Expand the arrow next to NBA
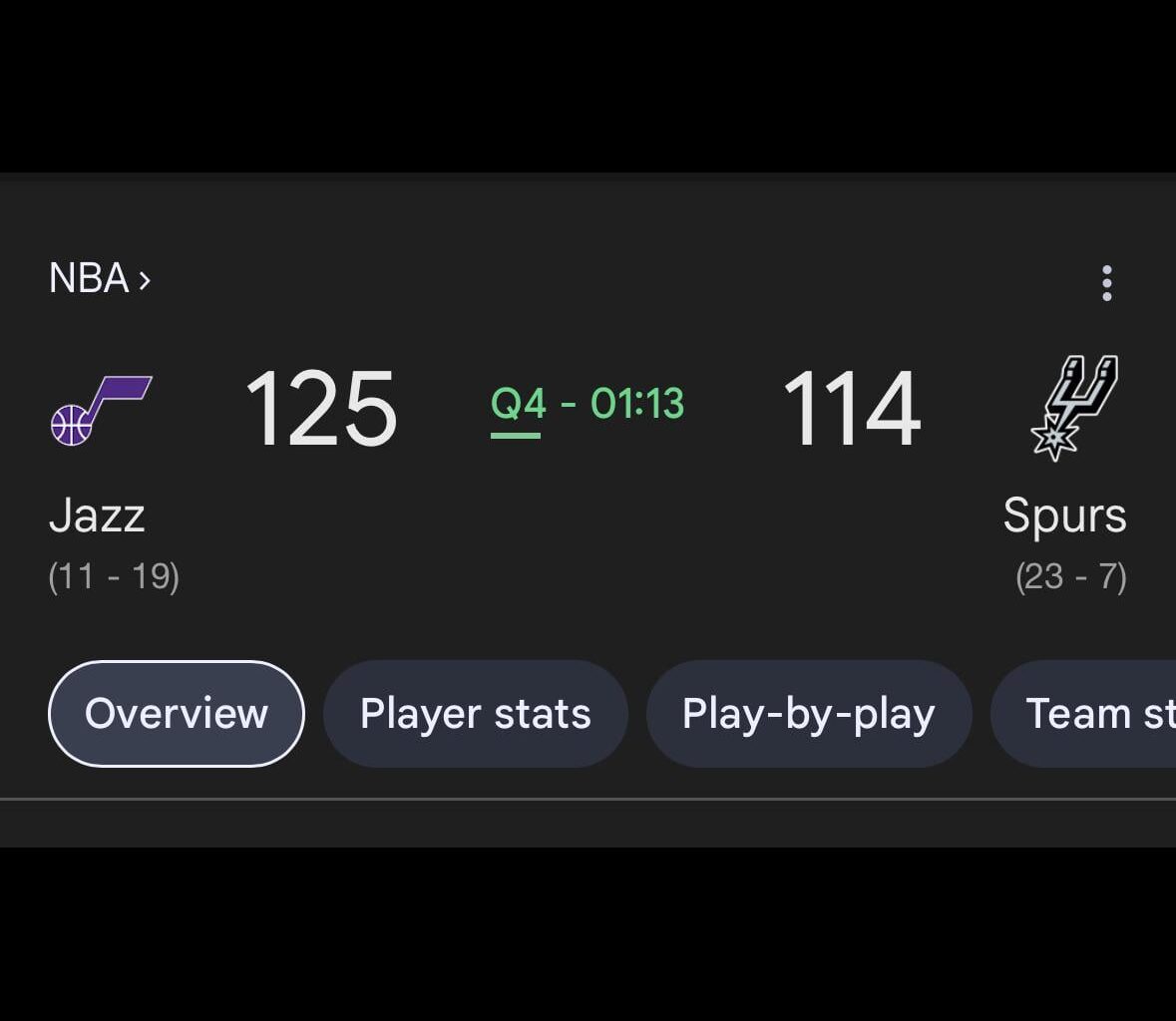1176x1021 pixels. tap(145, 280)
